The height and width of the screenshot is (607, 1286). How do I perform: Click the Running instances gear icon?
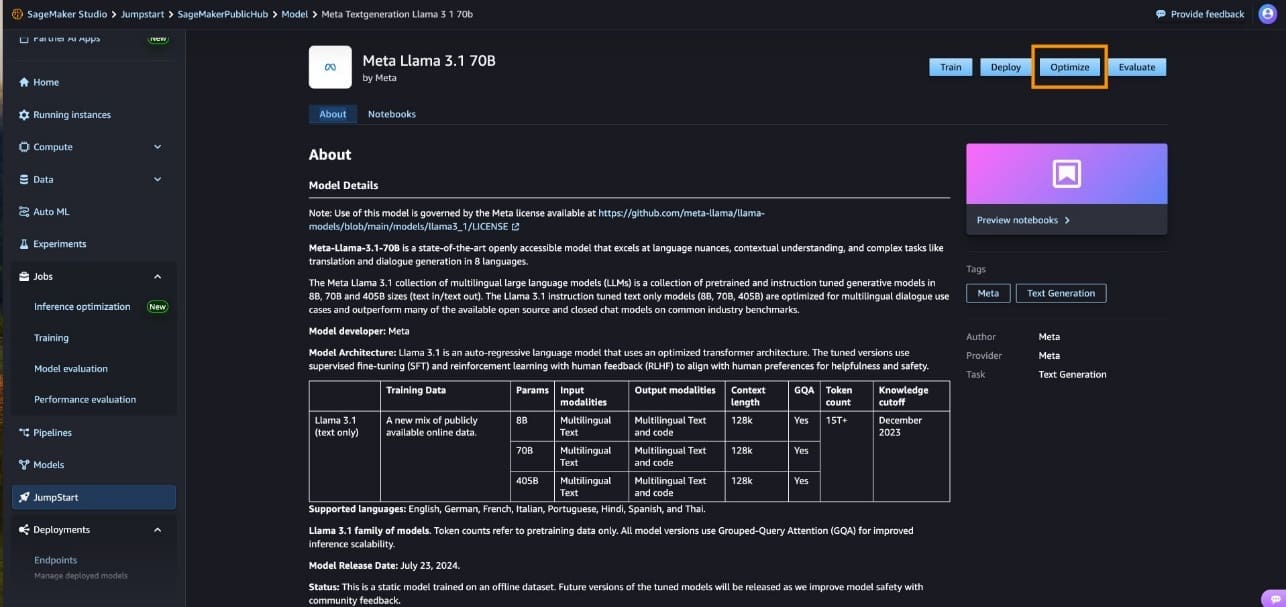pyautogui.click(x=24, y=115)
